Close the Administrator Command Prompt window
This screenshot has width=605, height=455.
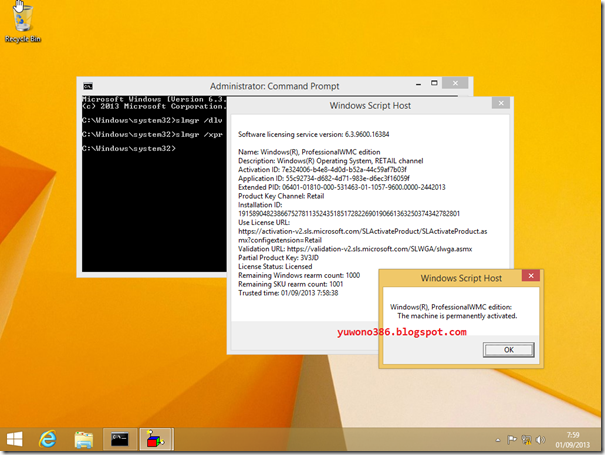455,83
